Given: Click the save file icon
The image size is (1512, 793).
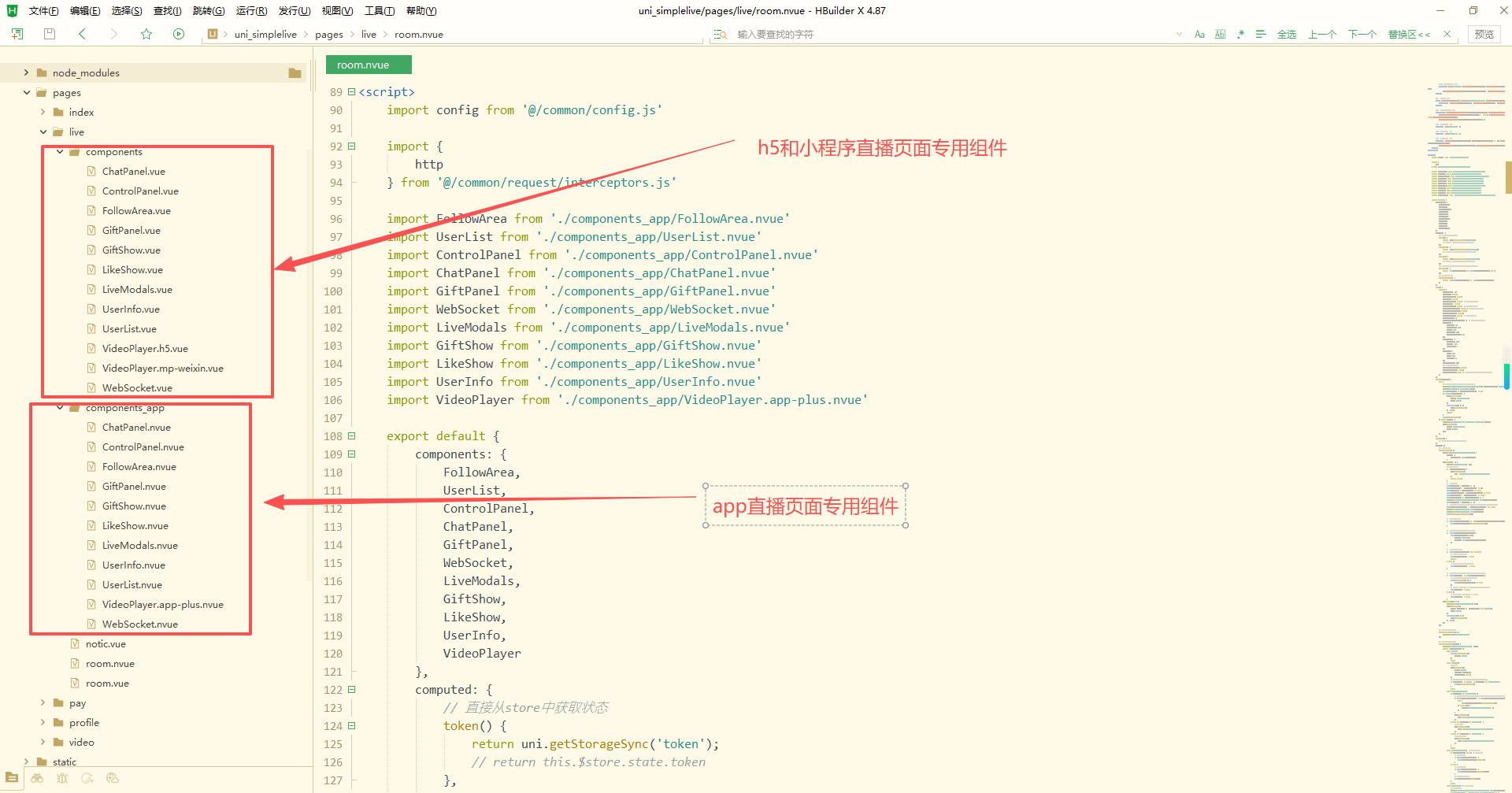Looking at the screenshot, I should click(50, 34).
